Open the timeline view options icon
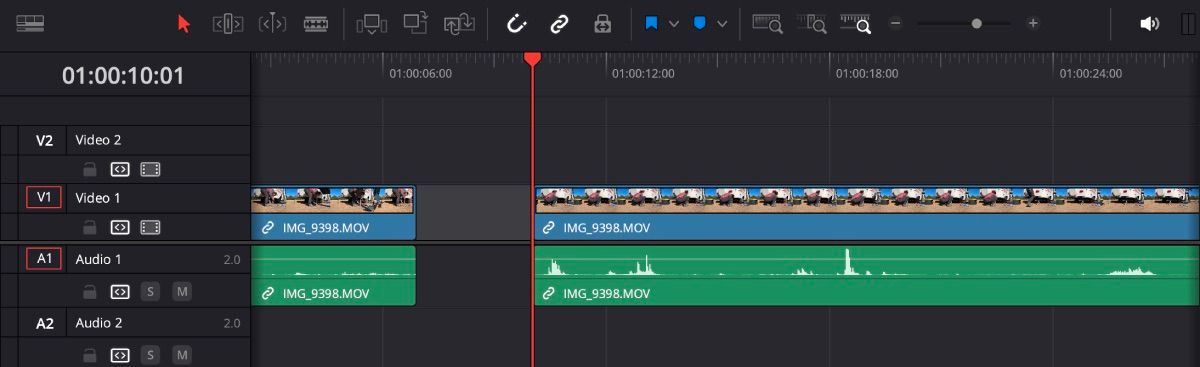 (x=30, y=23)
